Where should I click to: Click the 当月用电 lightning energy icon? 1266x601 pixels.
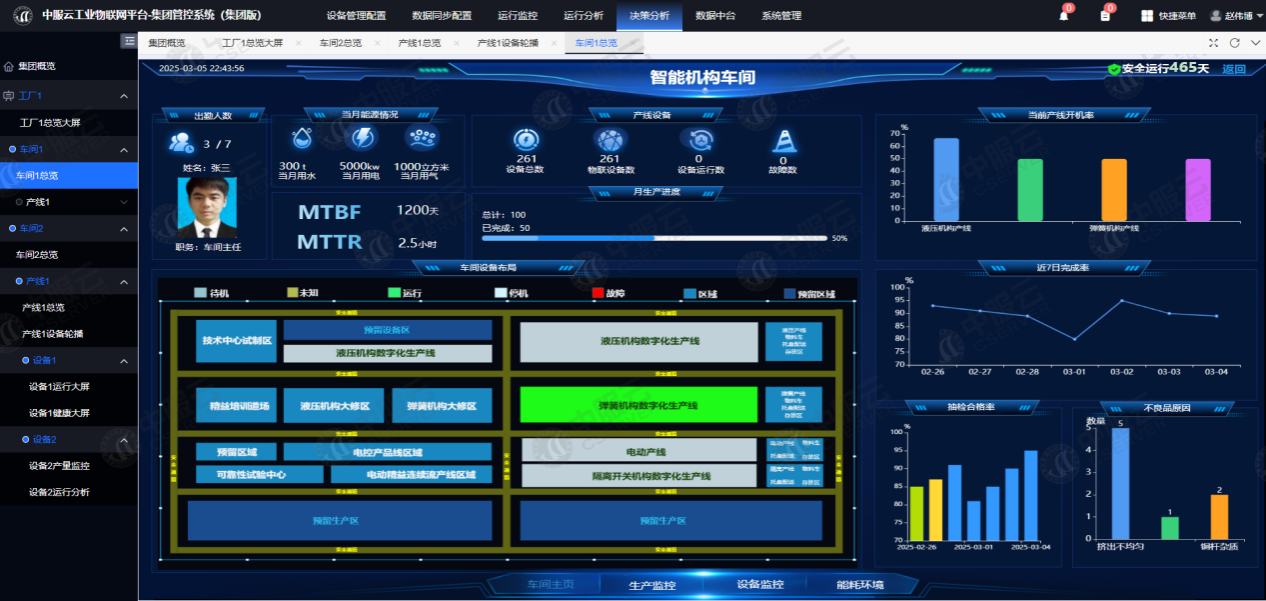(x=364, y=138)
